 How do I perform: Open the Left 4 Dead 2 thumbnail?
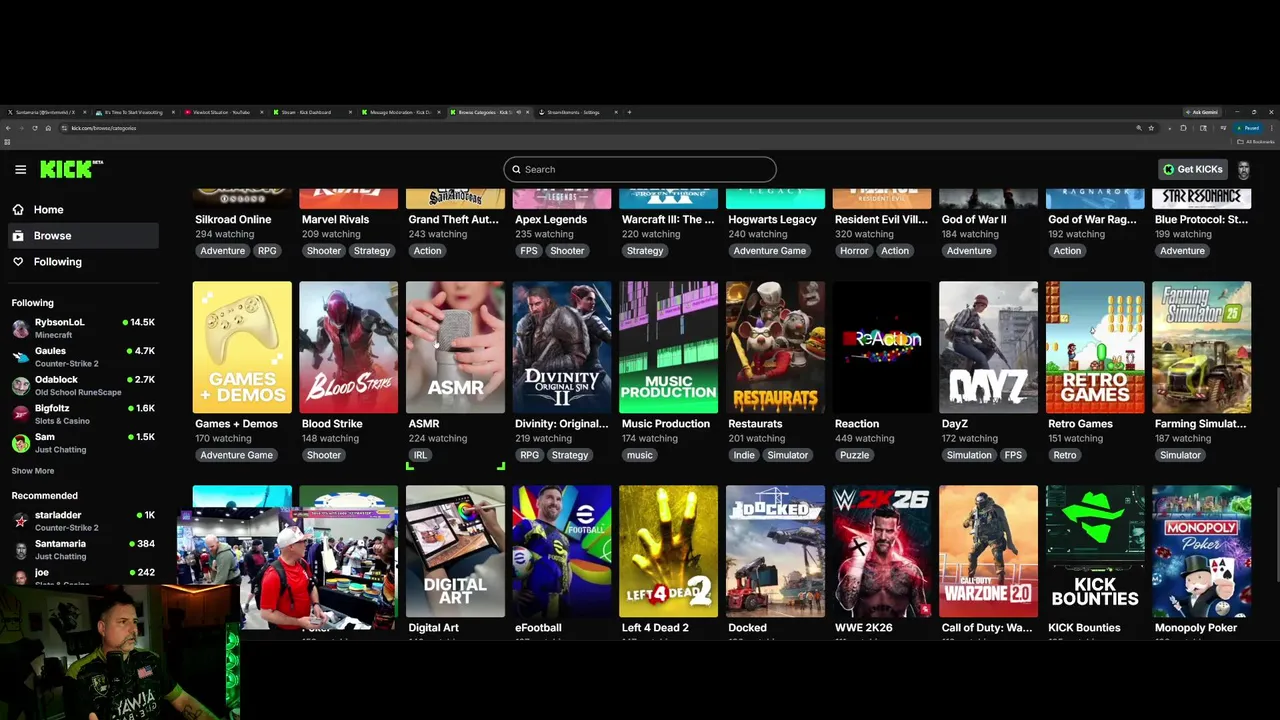click(x=668, y=551)
